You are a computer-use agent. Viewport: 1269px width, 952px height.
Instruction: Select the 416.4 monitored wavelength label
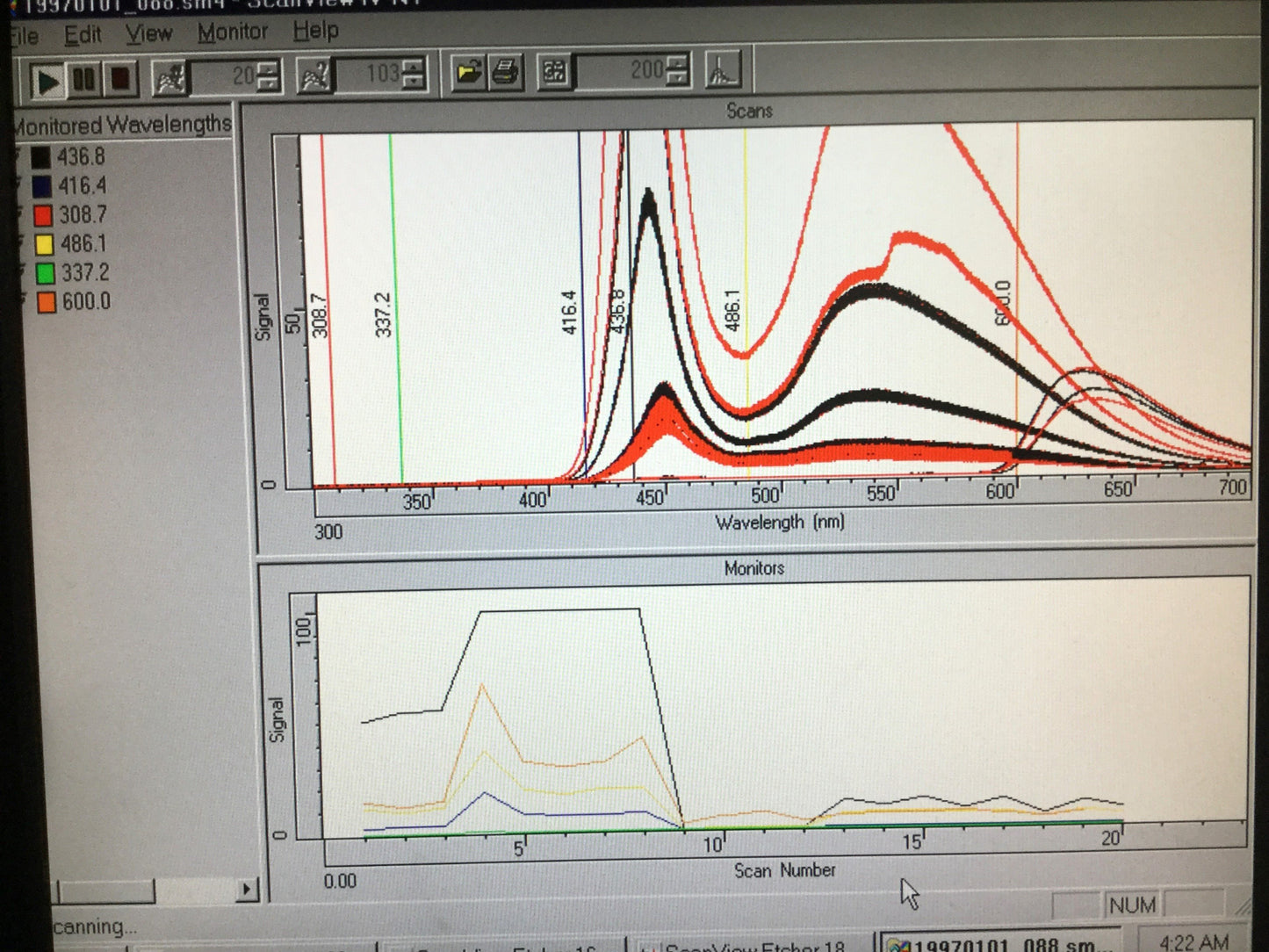tap(83, 186)
